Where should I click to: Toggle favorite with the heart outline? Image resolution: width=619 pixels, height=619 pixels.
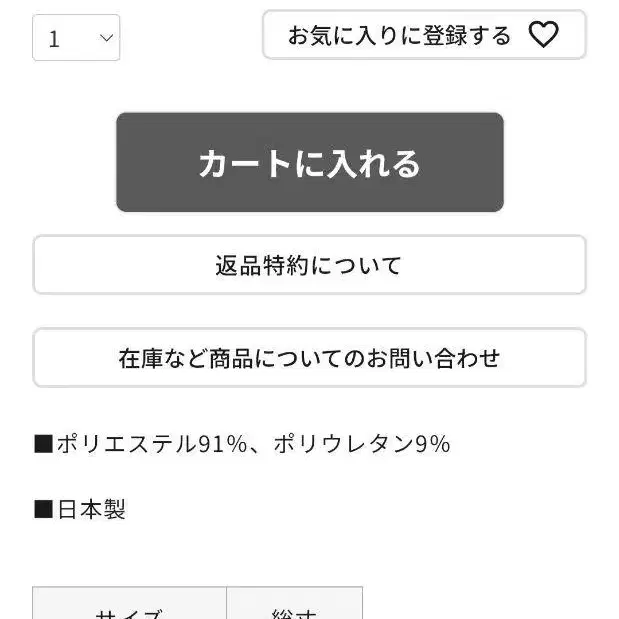[543, 35]
